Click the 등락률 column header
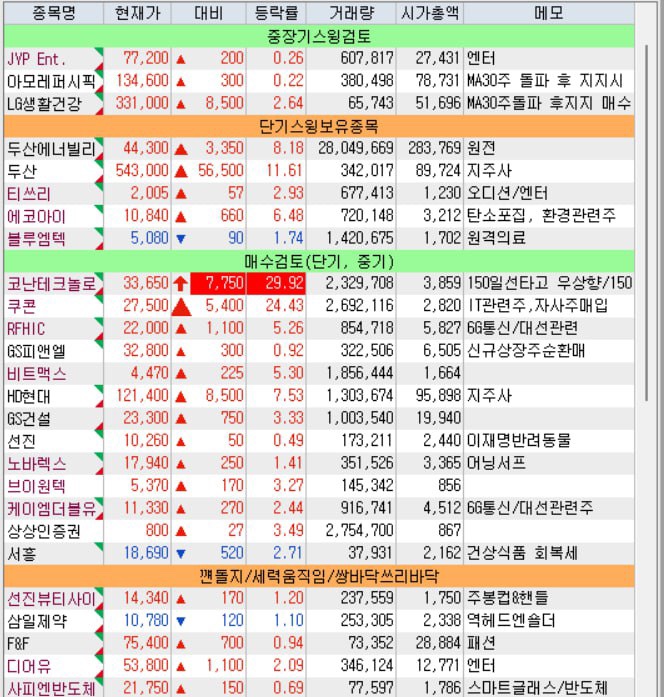This screenshot has height=697, width=664. (x=276, y=13)
